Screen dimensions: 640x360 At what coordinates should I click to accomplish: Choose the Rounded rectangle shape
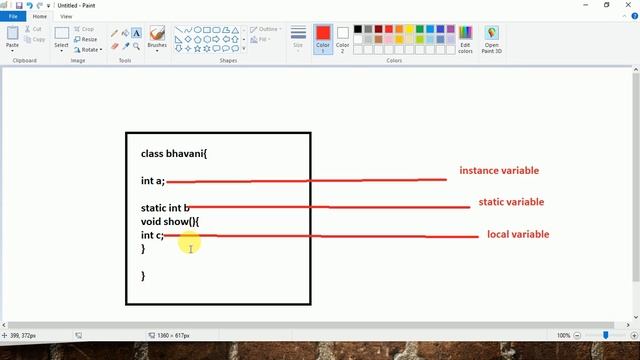coord(216,30)
